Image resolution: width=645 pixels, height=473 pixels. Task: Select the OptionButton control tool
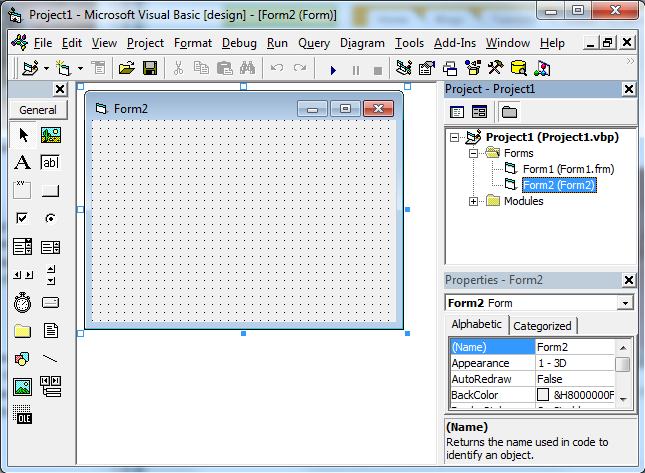(50, 218)
